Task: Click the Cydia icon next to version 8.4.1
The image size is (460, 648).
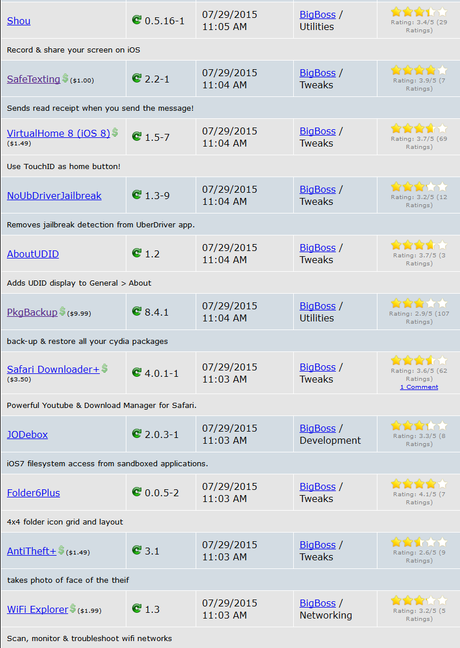Action: 136,311
